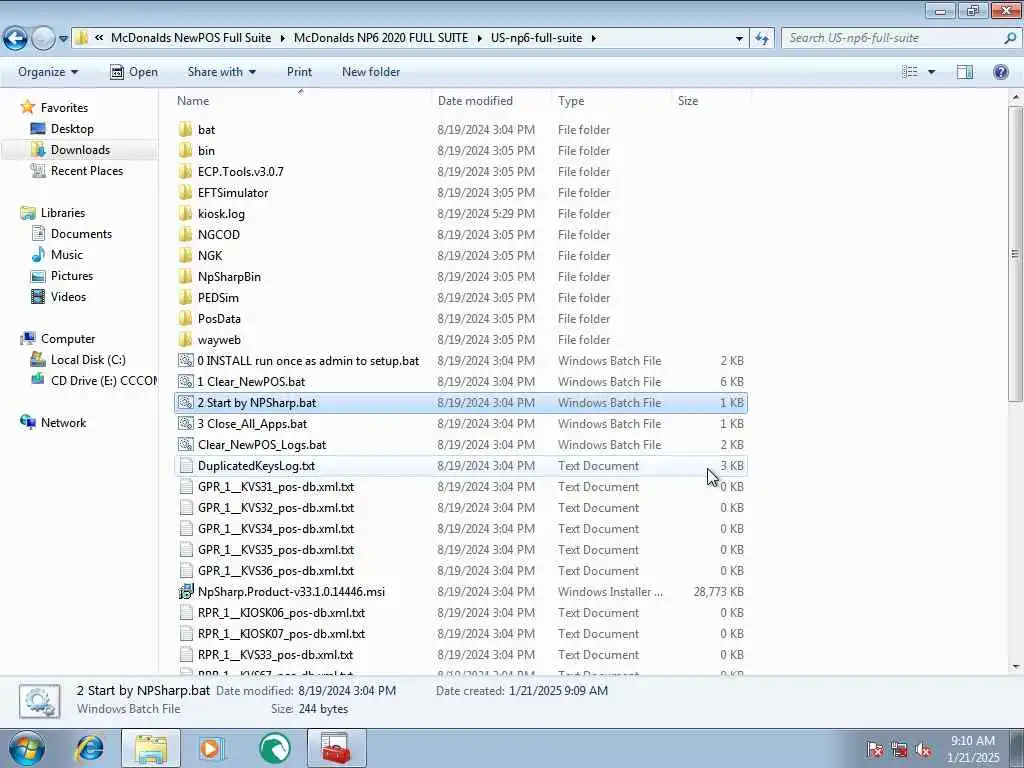The width and height of the screenshot is (1024, 768).
Task: Click the vertical scrollbar in file list
Action: tap(1015, 253)
